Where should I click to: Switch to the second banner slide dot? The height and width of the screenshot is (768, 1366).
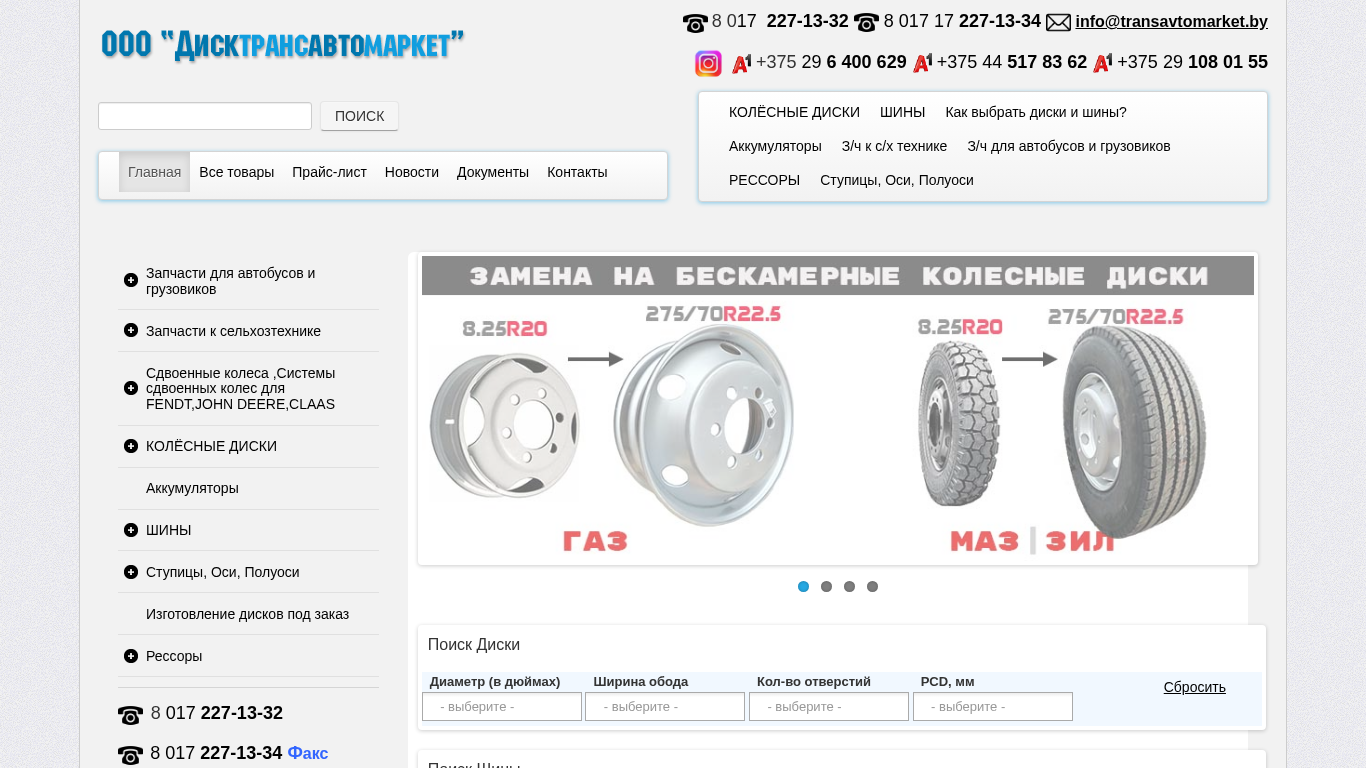click(x=826, y=587)
